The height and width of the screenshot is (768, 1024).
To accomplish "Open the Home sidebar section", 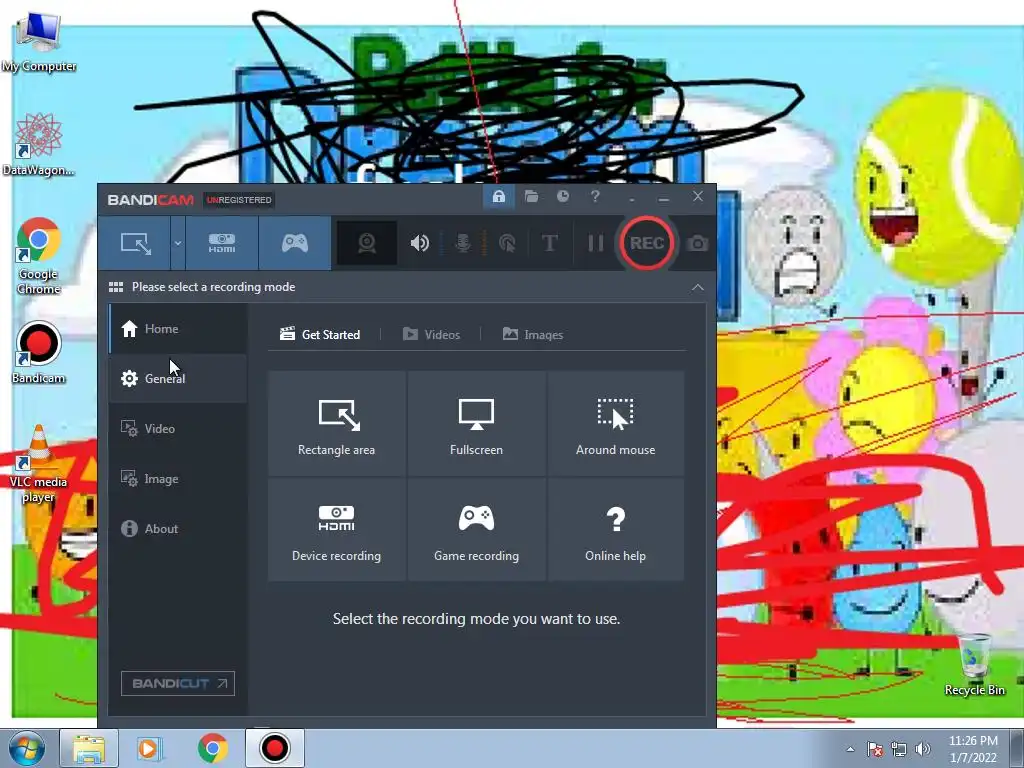I will pyautogui.click(x=178, y=328).
